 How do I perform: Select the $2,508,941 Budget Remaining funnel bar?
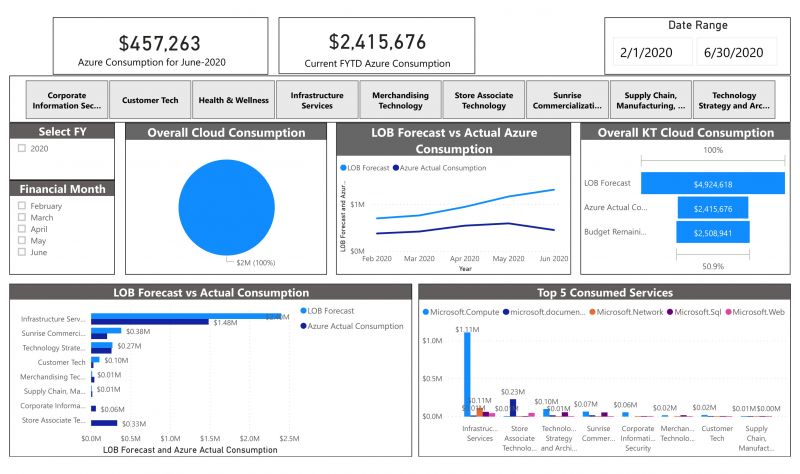tap(713, 232)
